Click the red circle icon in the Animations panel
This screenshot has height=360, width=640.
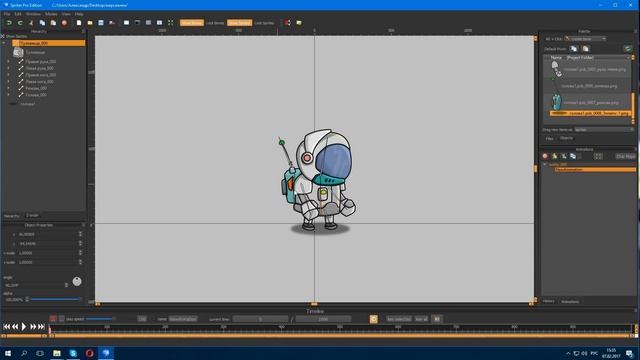pyautogui.click(x=545, y=156)
